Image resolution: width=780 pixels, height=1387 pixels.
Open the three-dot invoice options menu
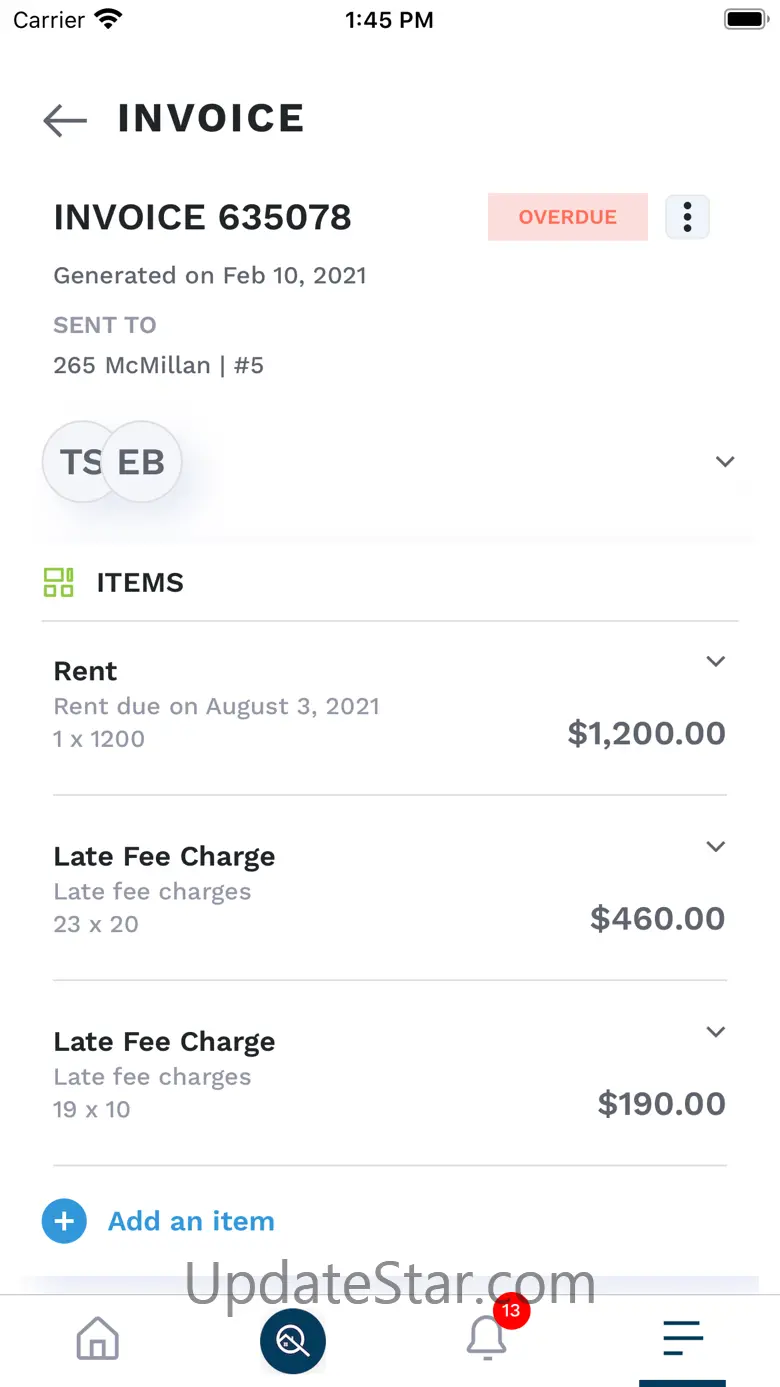click(x=687, y=217)
